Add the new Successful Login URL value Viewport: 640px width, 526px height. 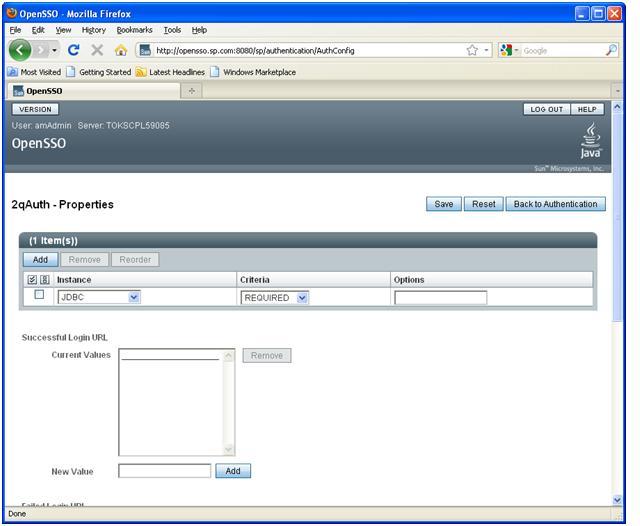tap(233, 471)
